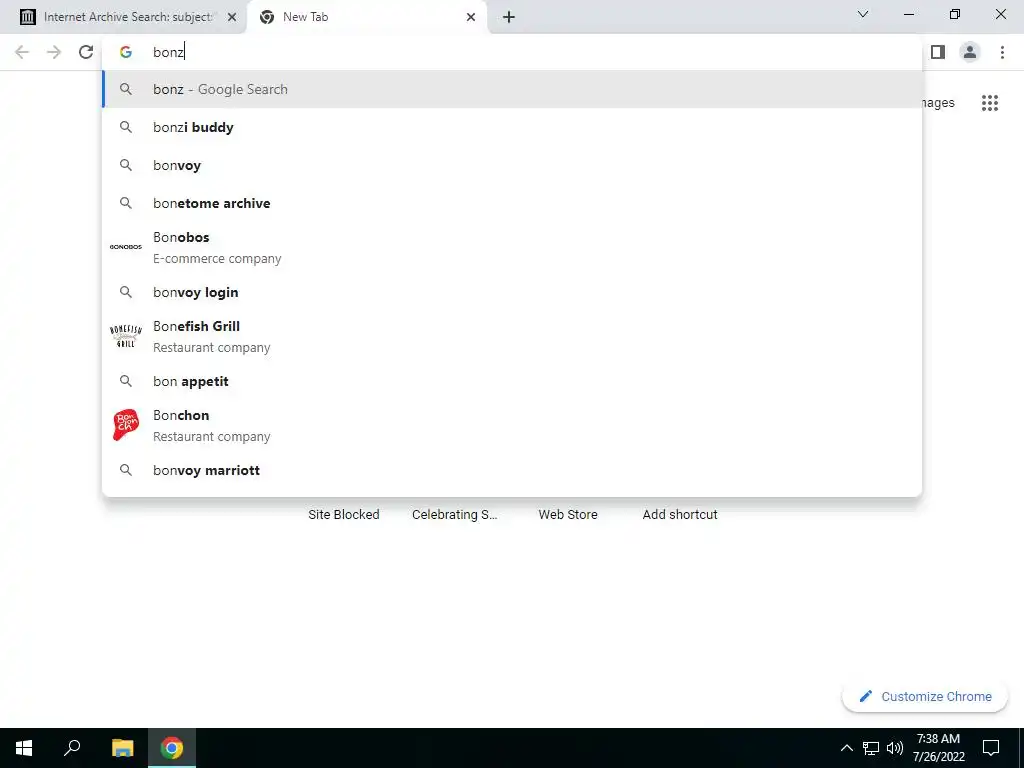This screenshot has height=768, width=1024.
Task: Click the Google logo in the address bar
Action: pos(126,52)
